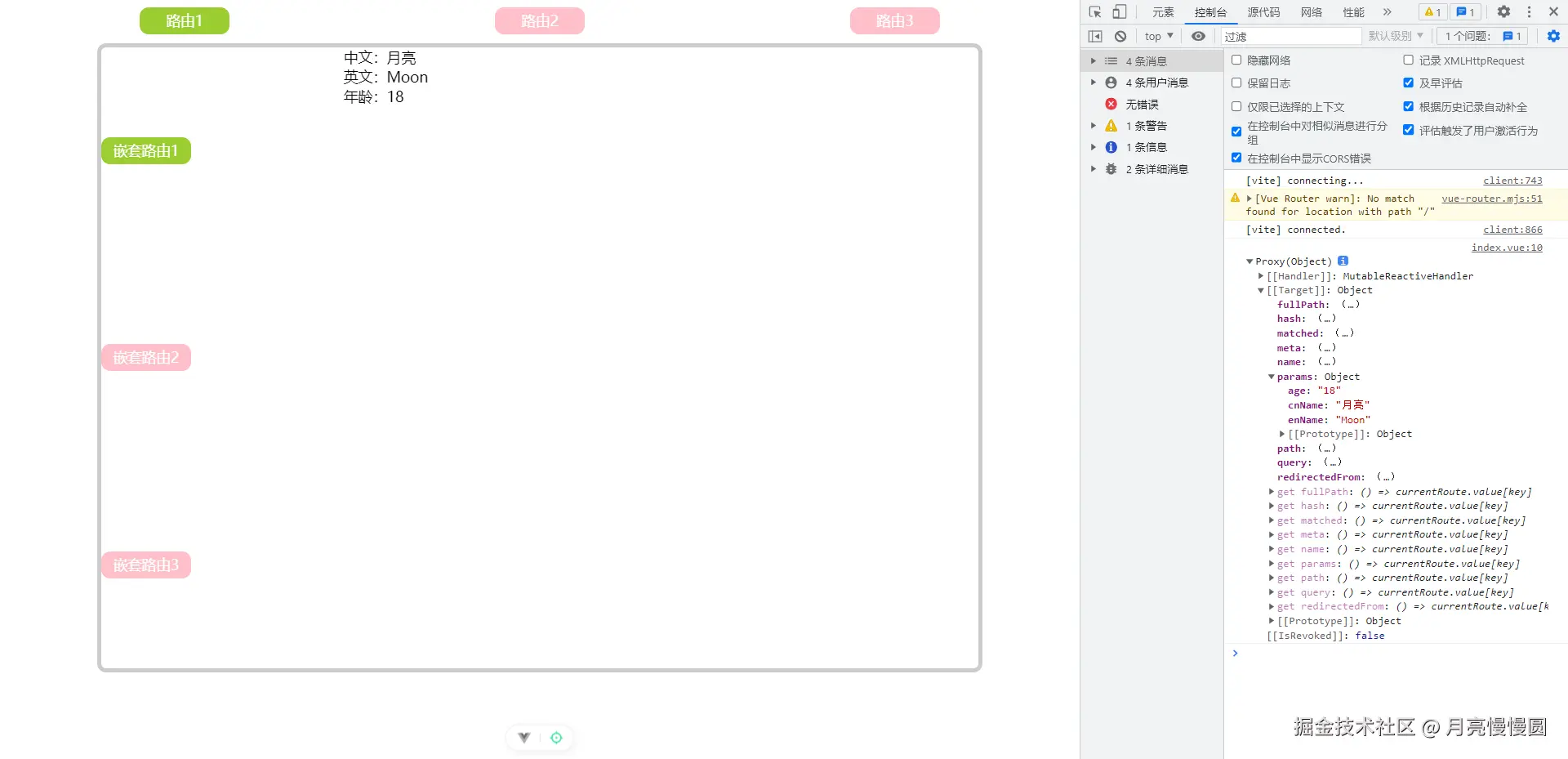
Task: Open the client:866 source link
Action: coord(1512,230)
